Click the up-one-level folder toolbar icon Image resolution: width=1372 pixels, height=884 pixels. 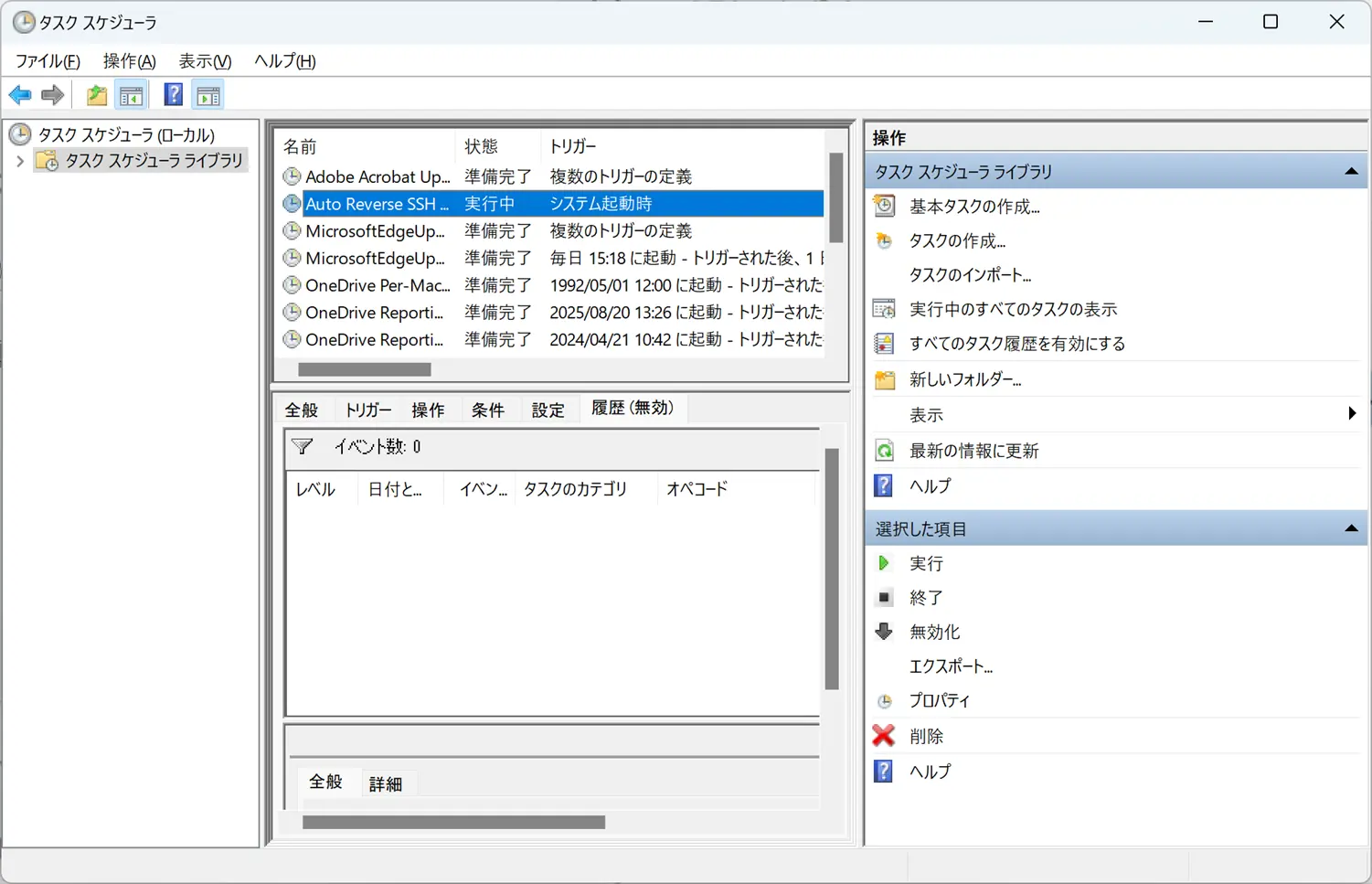(96, 94)
